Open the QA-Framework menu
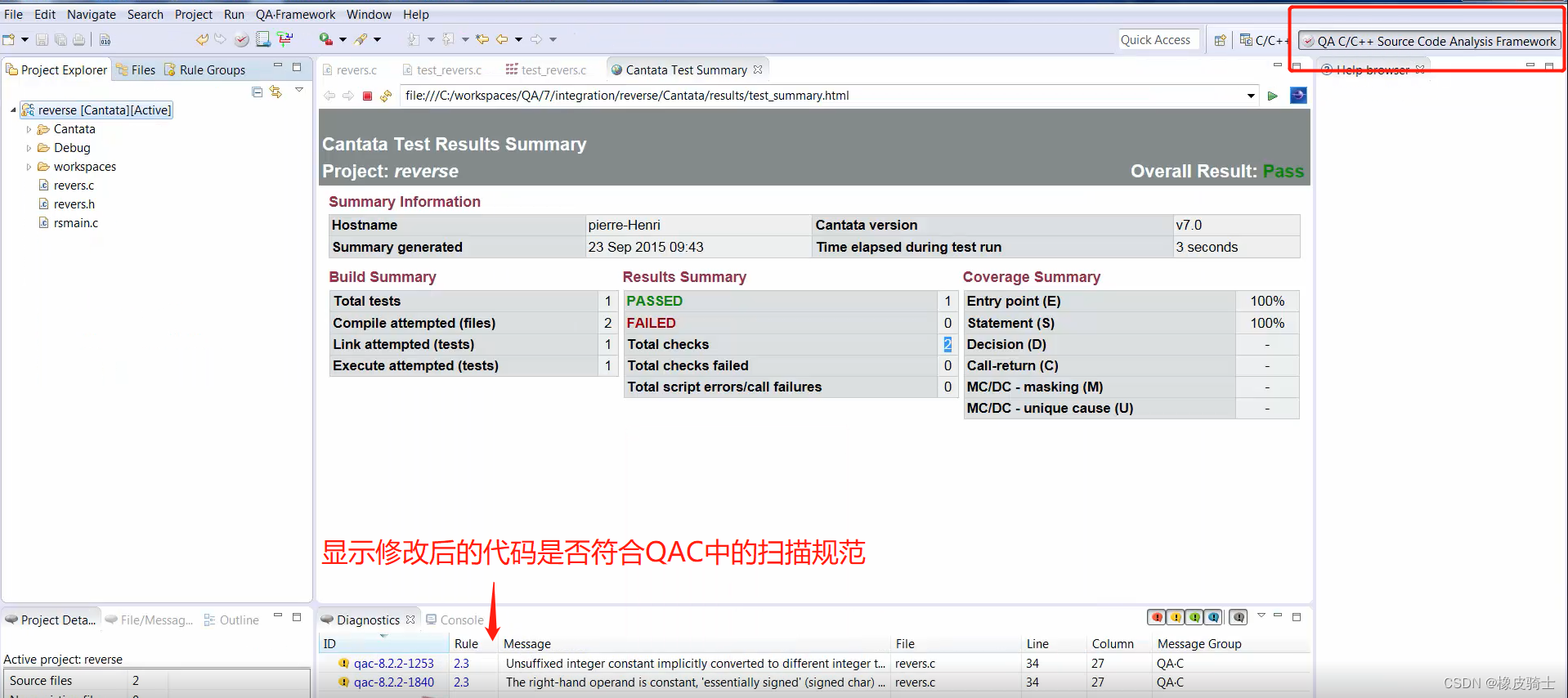This screenshot has width=1568, height=698. coord(295,14)
